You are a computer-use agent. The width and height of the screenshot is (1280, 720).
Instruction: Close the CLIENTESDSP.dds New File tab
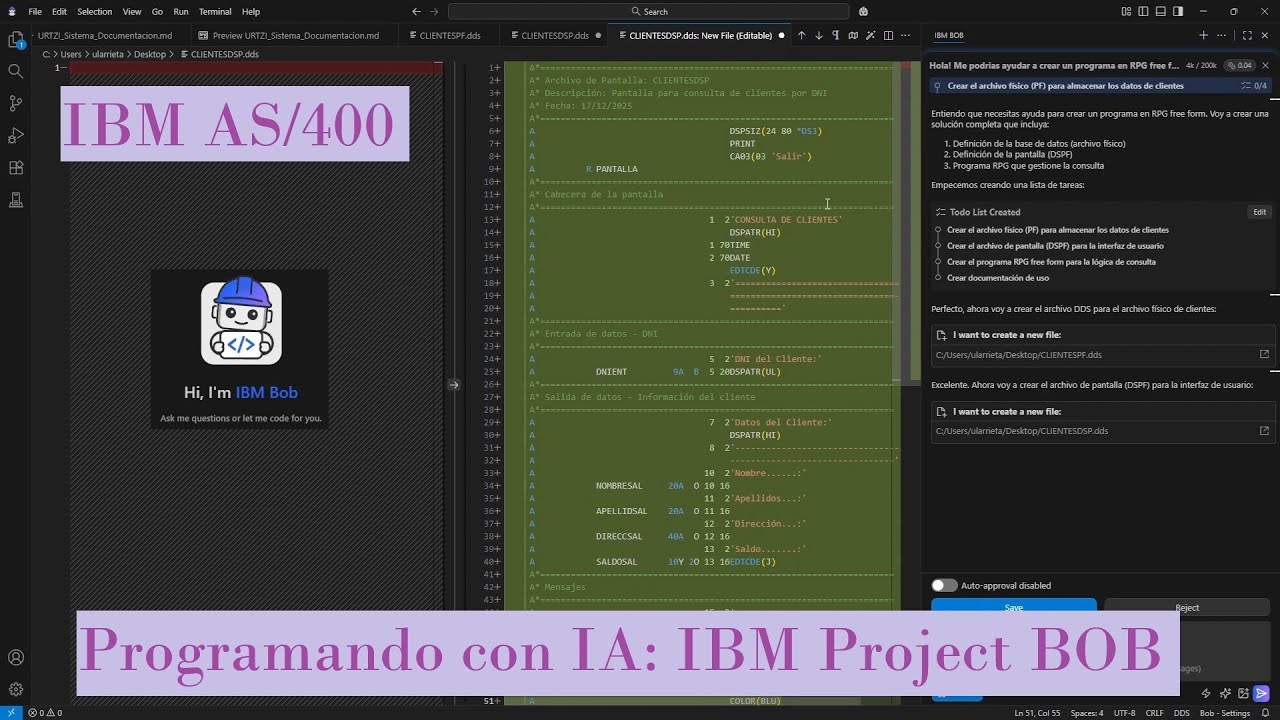coord(783,35)
